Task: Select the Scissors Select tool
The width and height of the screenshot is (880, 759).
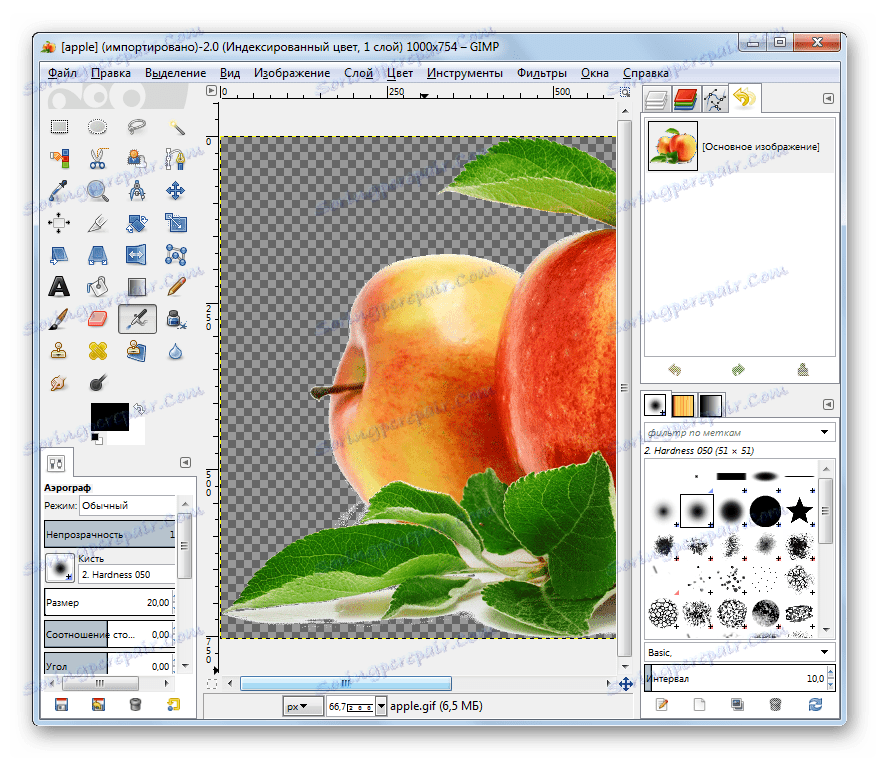Action: point(97,158)
